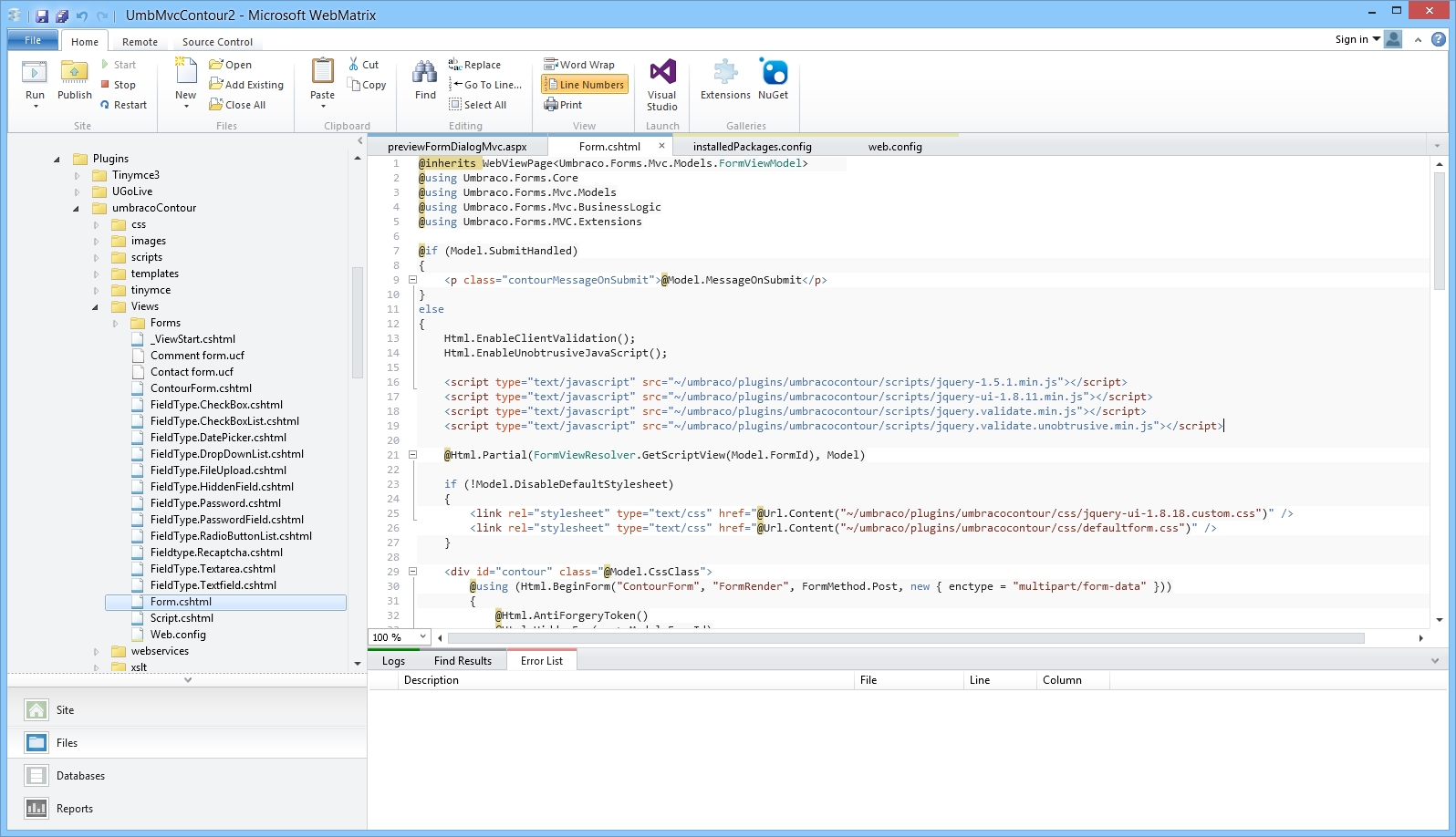
Task: Switch to previewFormDialogMvc.aspx tab
Action: tap(457, 146)
